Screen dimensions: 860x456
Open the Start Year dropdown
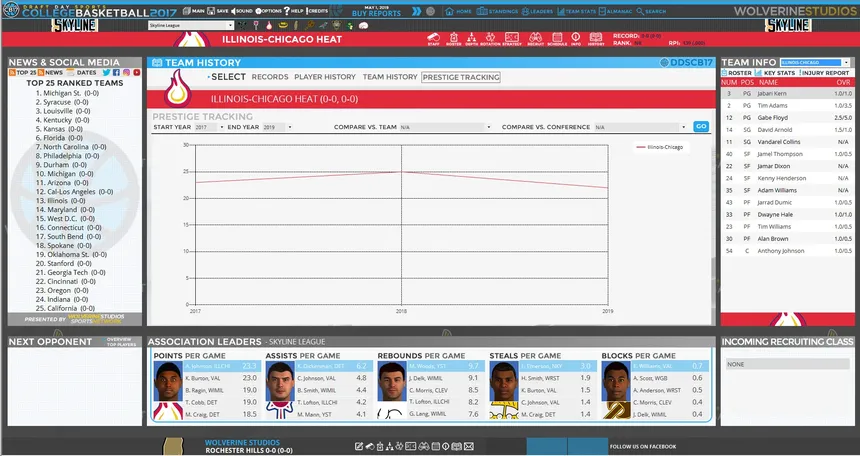[x=210, y=127]
